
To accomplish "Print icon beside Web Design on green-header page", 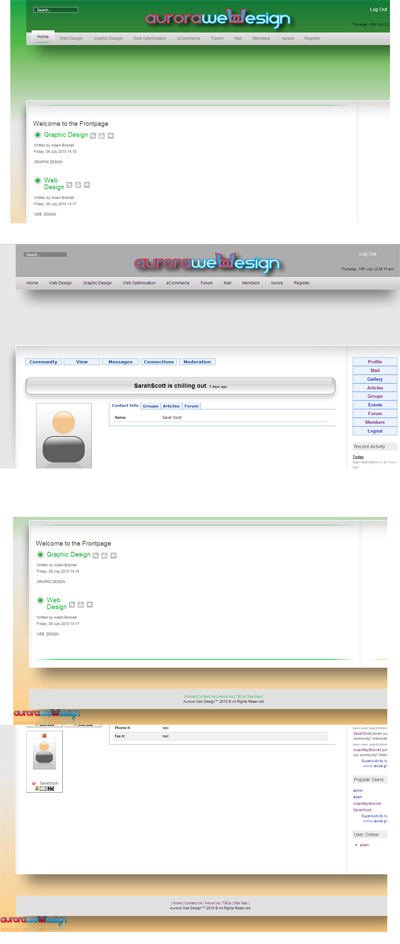I will click(78, 185).
